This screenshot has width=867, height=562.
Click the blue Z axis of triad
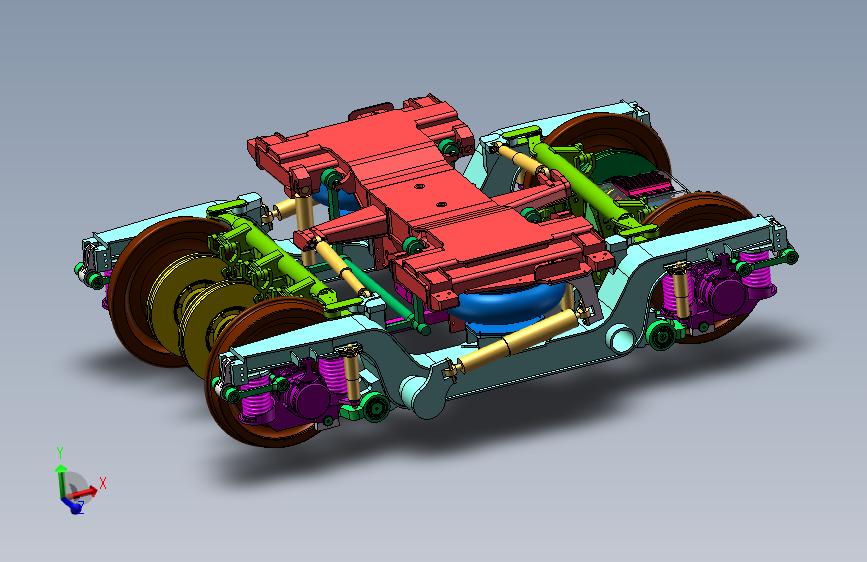pyautogui.click(x=71, y=505)
